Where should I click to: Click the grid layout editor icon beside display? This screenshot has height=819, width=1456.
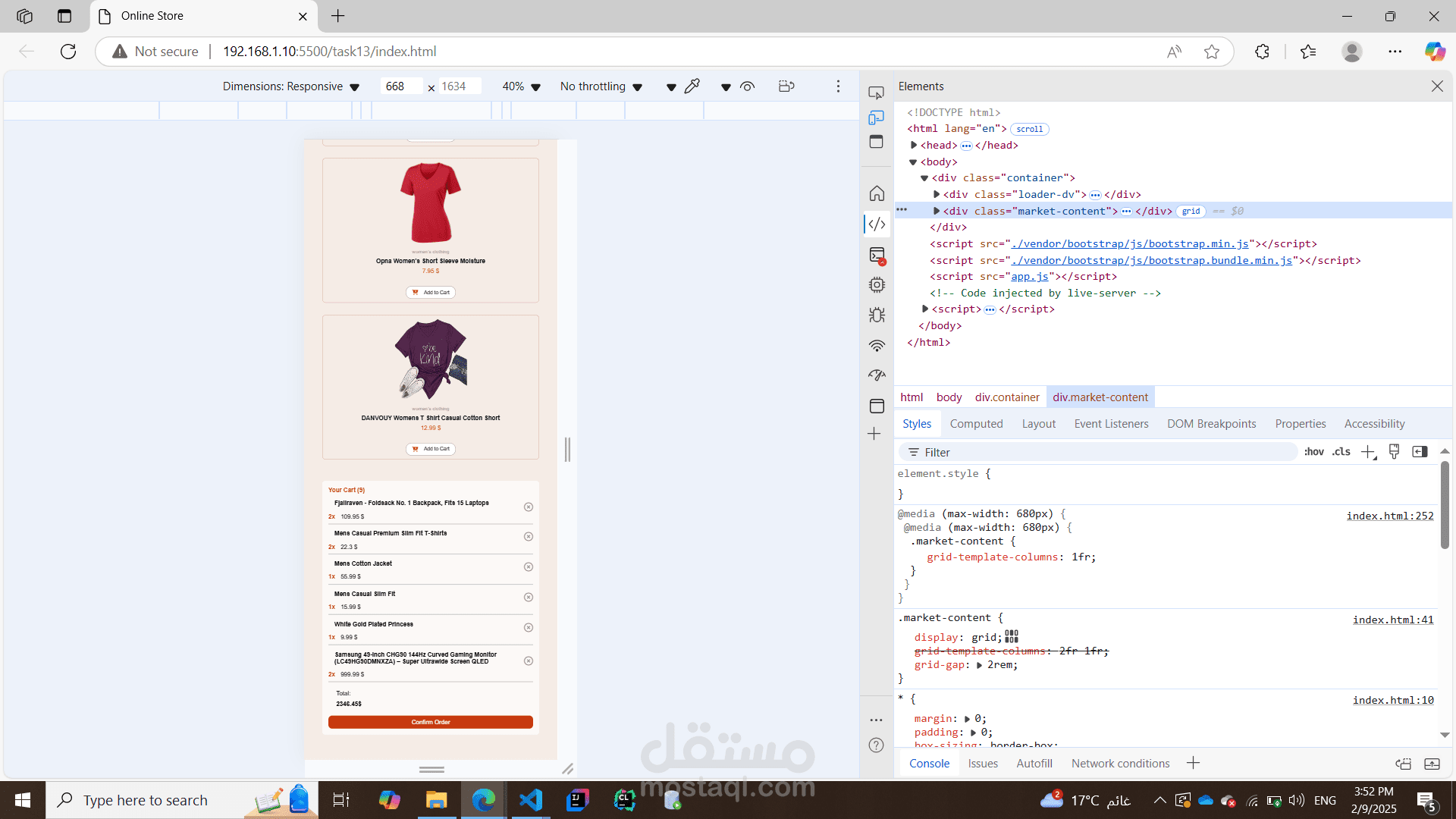[x=1012, y=637]
